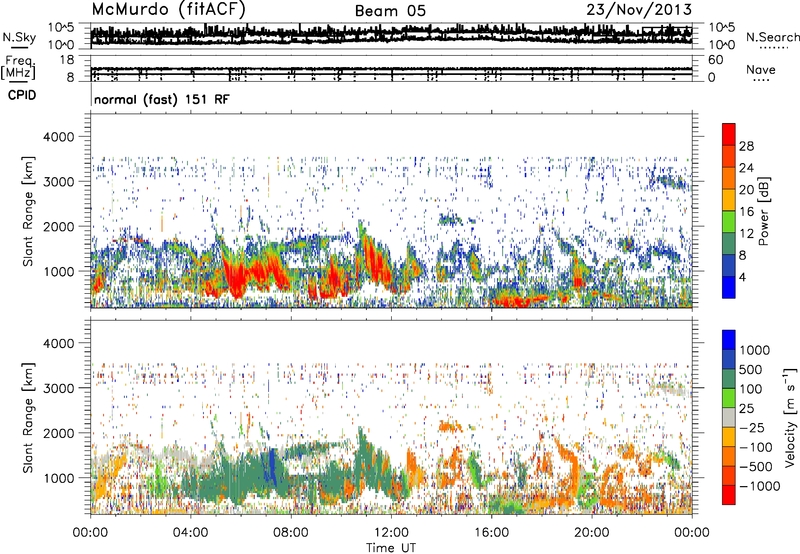Click the '4' tick on Power colorbar
This screenshot has height=554, width=800.
742,277
